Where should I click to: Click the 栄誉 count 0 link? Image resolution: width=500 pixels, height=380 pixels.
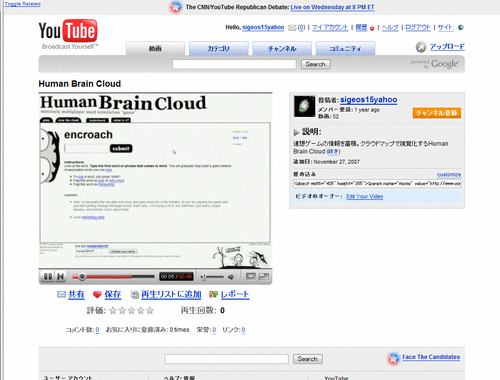(x=214, y=330)
